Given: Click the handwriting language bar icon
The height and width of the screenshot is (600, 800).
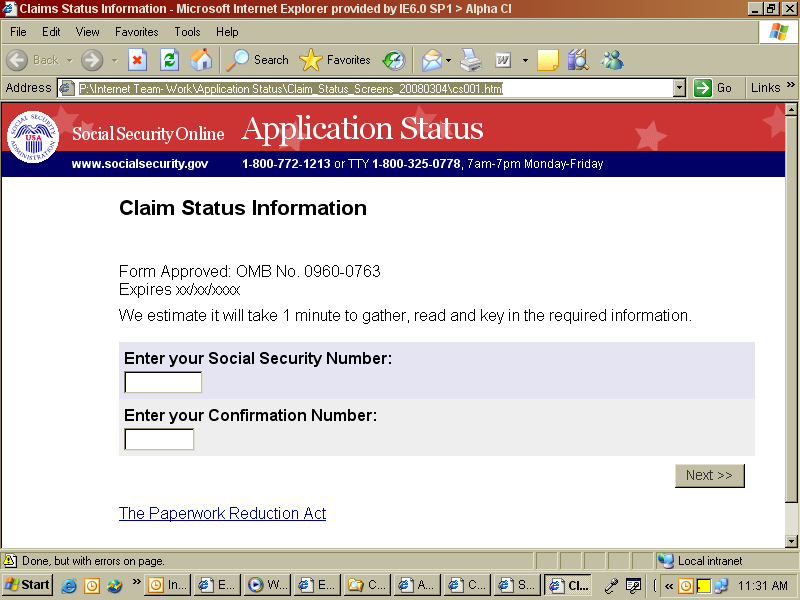Looking at the screenshot, I should pyautogui.click(x=633, y=586).
